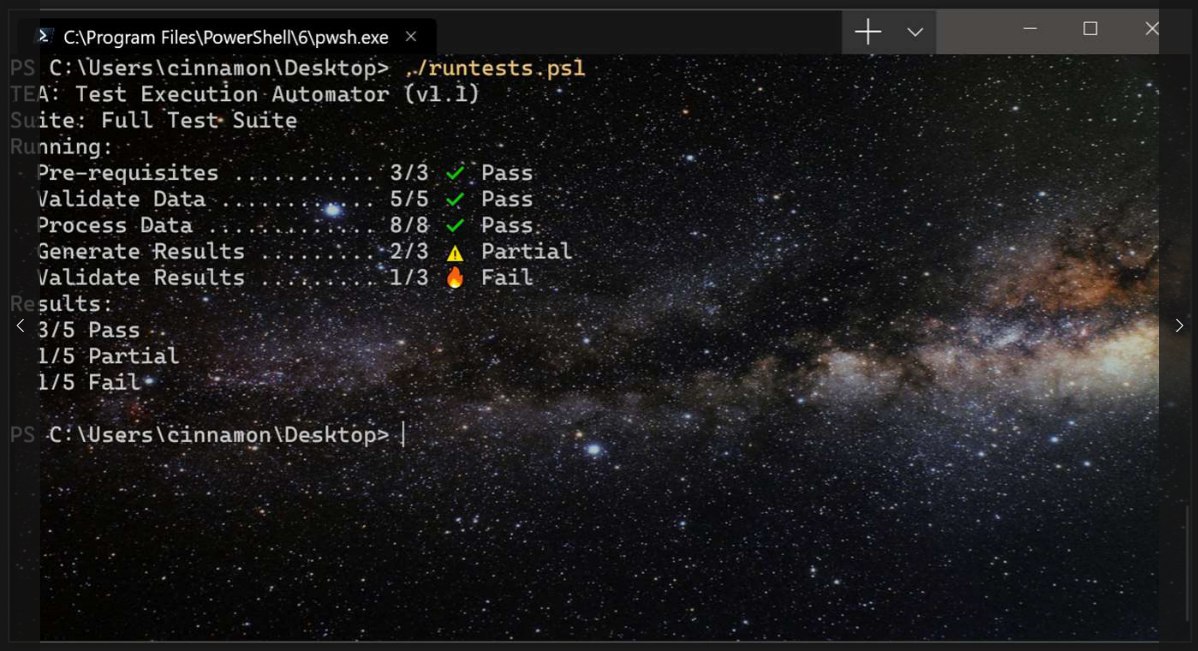
Task: Click the '1/5 Partial' summary line
Action: click(108, 356)
